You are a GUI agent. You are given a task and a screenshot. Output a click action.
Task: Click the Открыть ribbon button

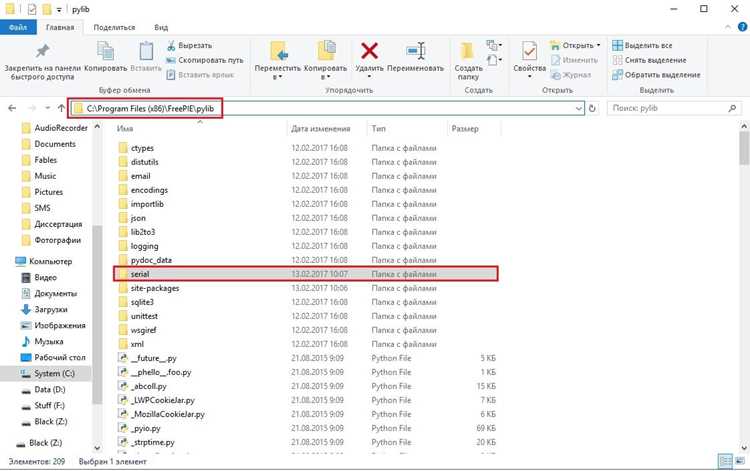click(574, 45)
